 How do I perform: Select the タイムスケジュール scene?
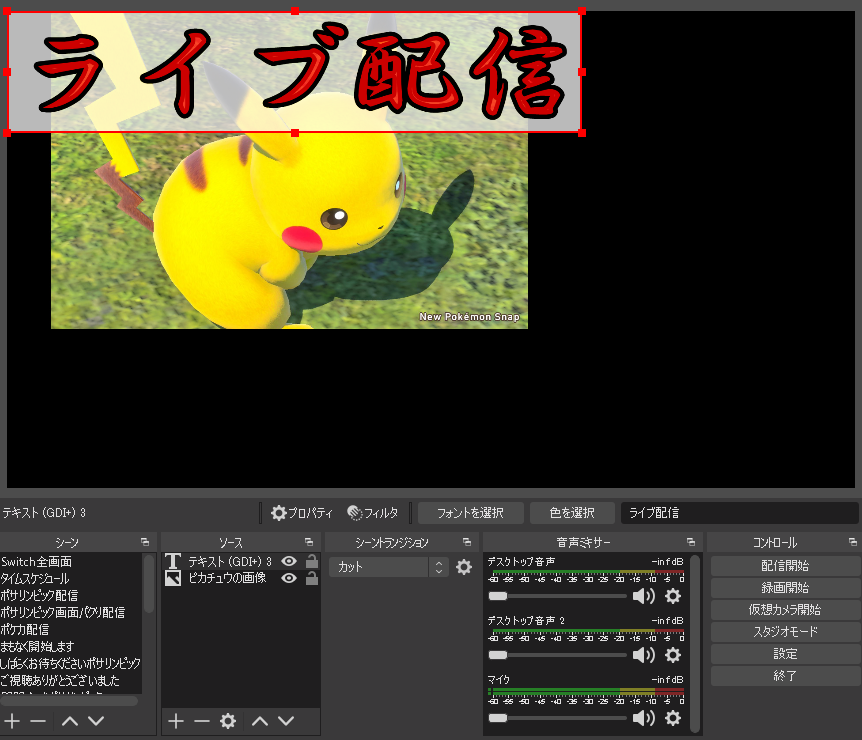pos(71,579)
